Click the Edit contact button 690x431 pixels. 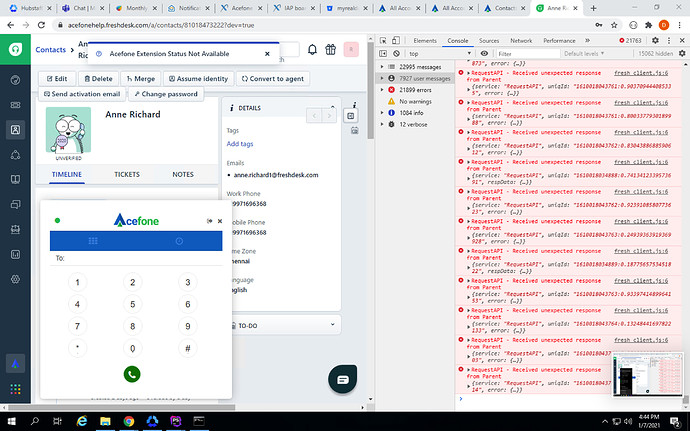pos(57,78)
